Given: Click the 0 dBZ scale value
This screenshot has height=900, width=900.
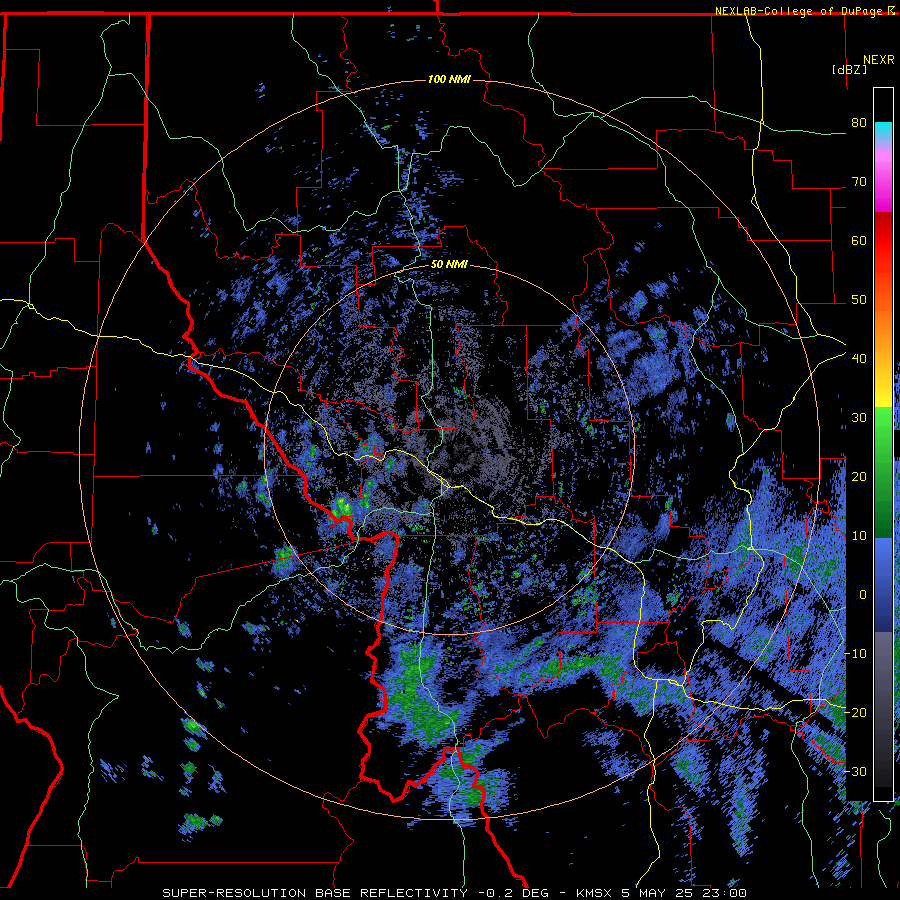Looking at the screenshot, I should [863, 595].
